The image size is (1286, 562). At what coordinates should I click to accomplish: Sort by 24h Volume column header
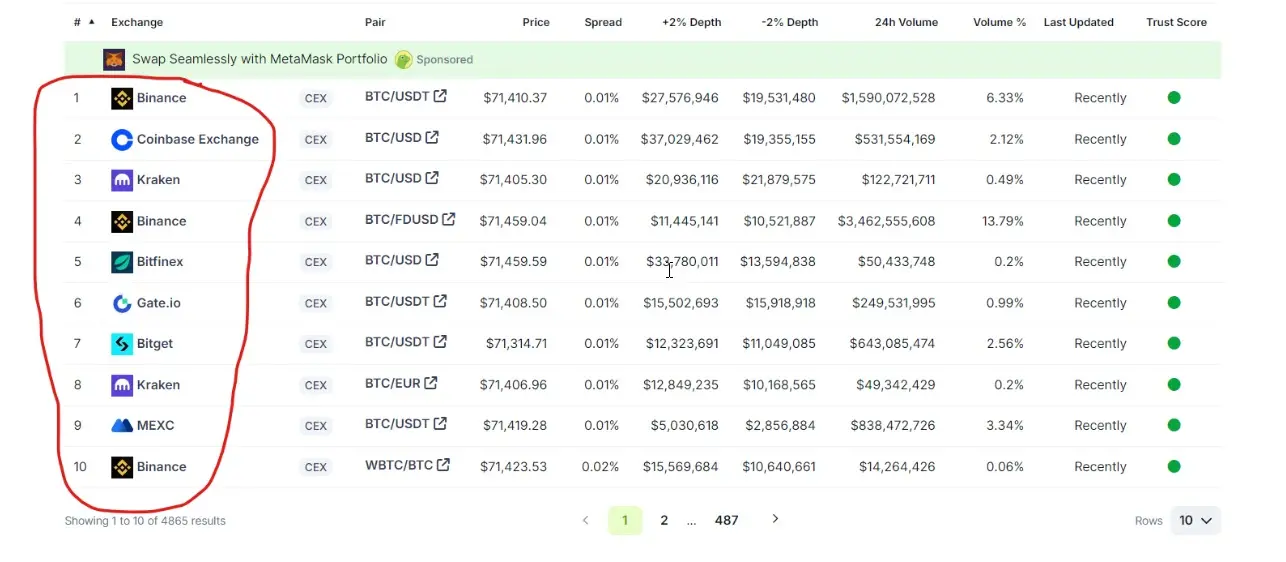point(906,22)
